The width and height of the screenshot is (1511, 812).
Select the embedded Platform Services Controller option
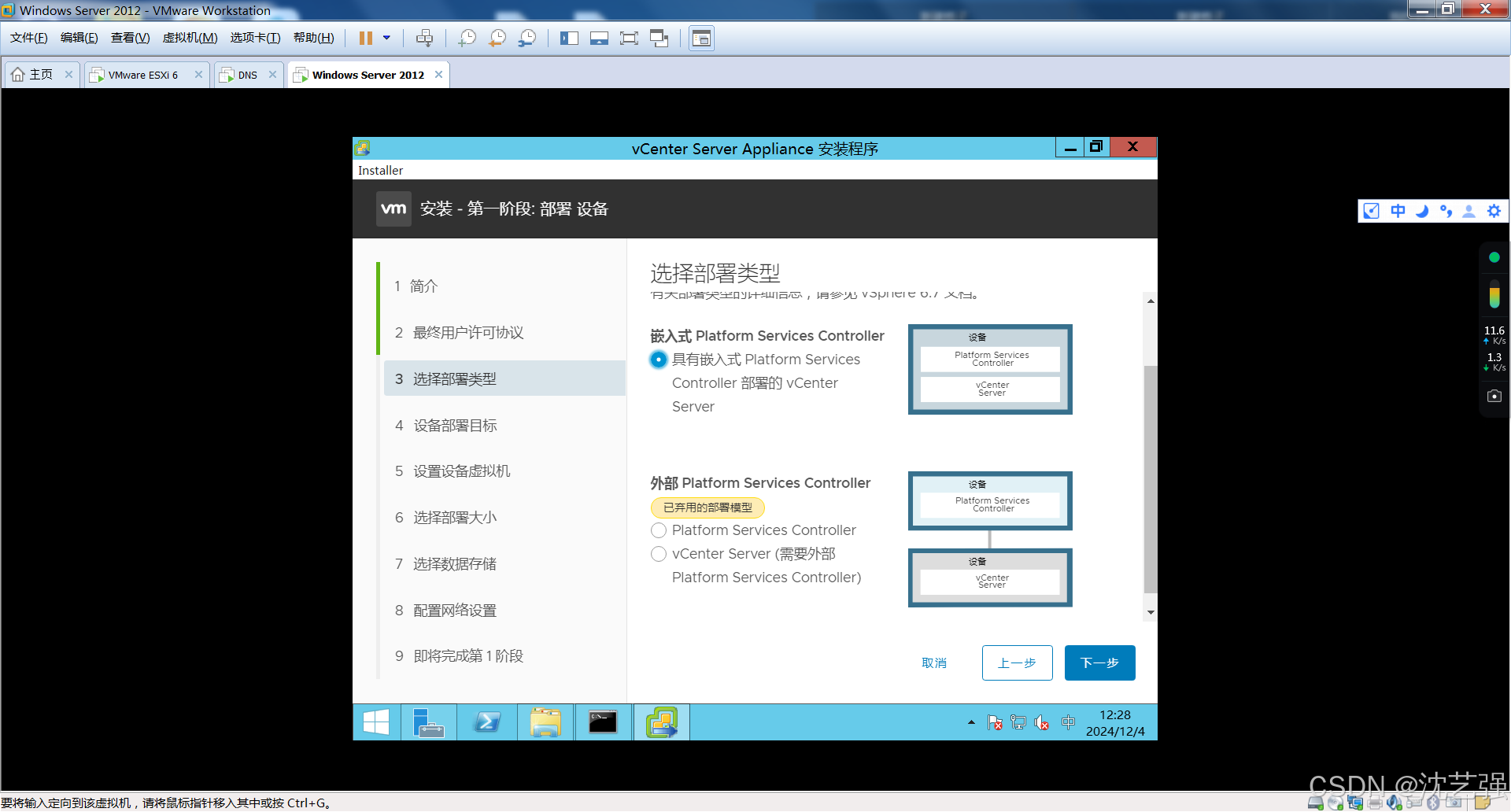pyautogui.click(x=659, y=360)
